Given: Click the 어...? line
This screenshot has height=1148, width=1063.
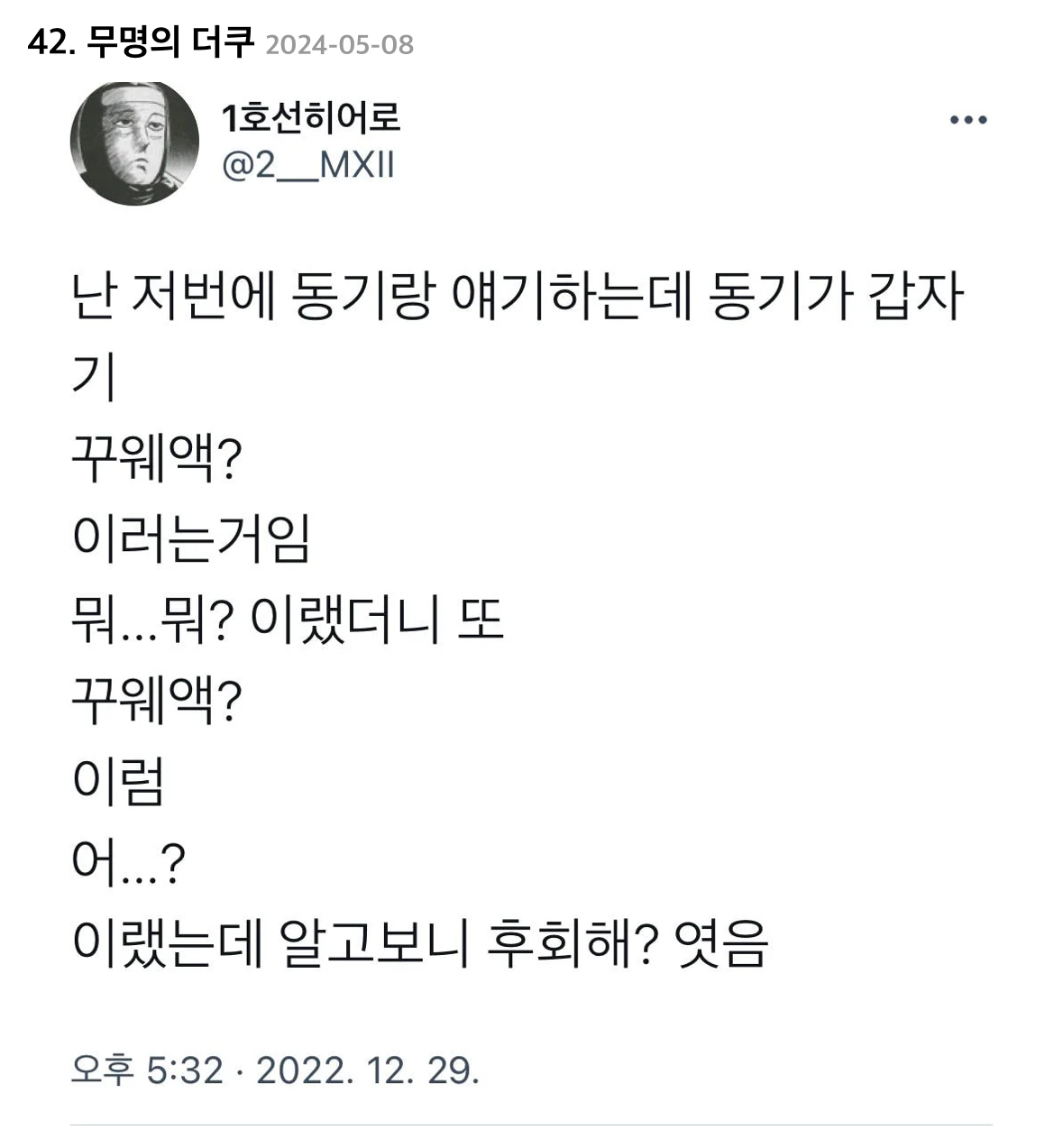Looking at the screenshot, I should coord(128,863).
